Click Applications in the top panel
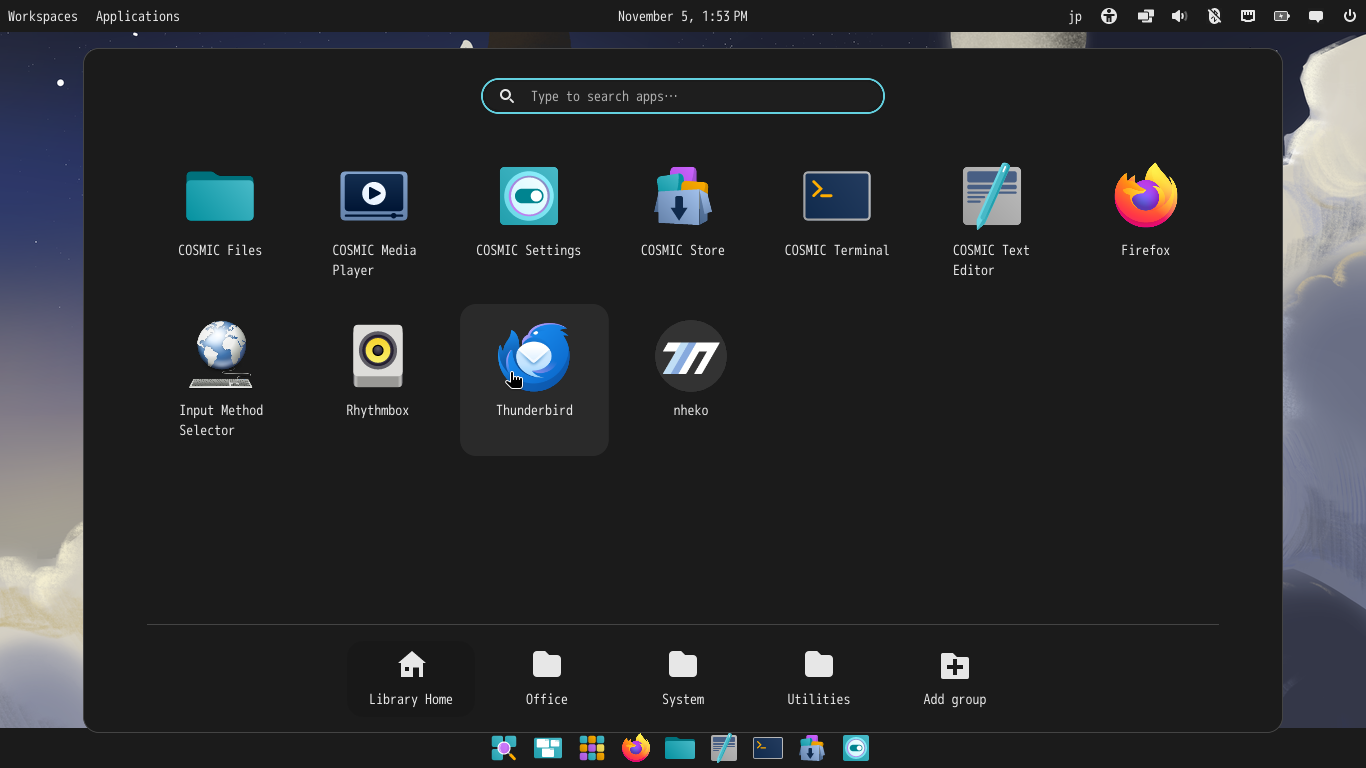This screenshot has height=768, width=1366. (138, 16)
